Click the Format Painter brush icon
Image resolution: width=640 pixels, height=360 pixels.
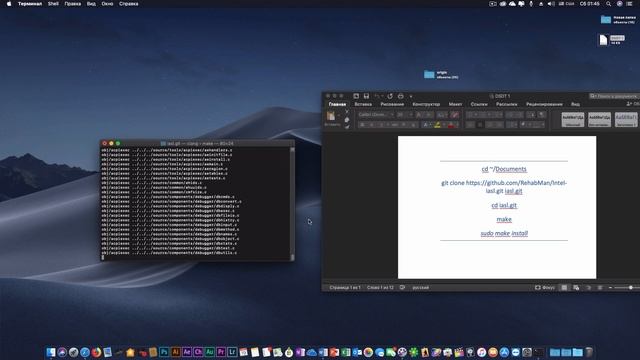pyautogui.click(x=347, y=127)
